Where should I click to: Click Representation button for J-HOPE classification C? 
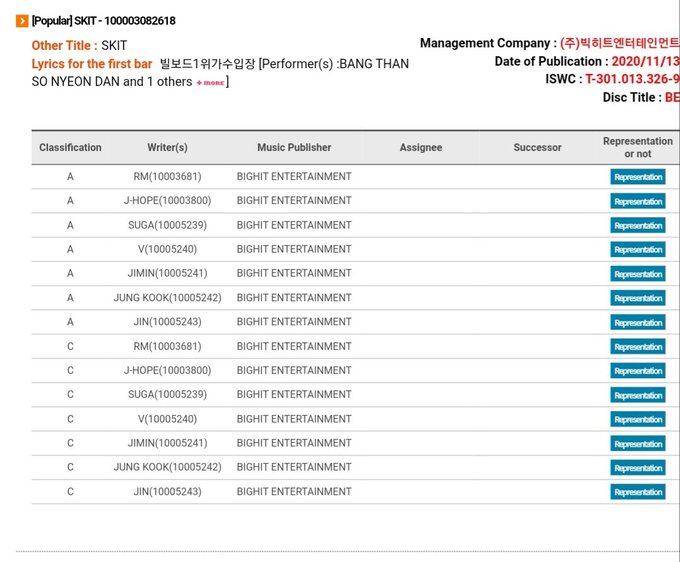click(638, 371)
